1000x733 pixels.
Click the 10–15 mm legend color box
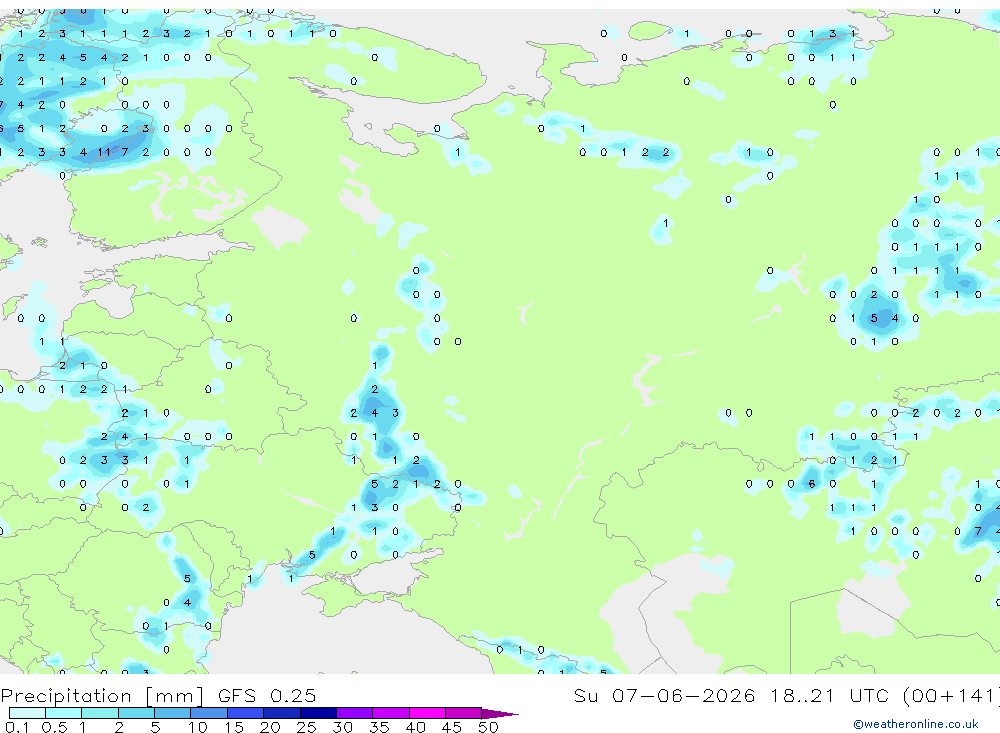[x=209, y=713]
